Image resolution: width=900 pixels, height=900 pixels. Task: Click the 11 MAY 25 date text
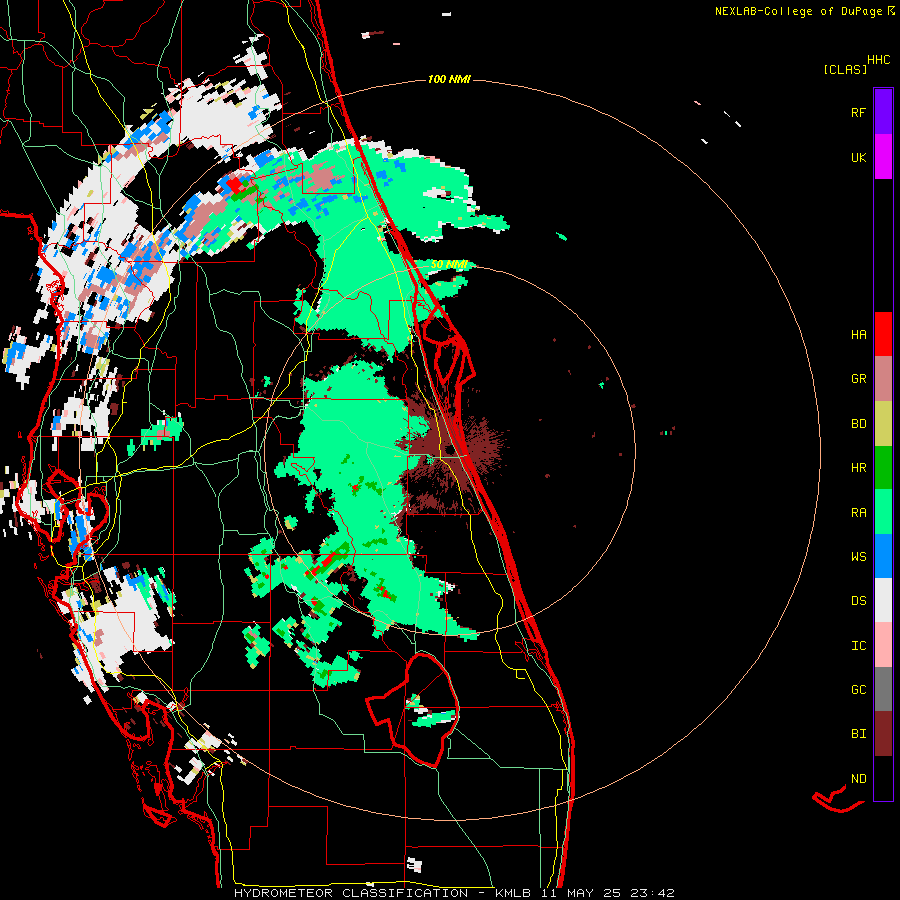point(579,893)
